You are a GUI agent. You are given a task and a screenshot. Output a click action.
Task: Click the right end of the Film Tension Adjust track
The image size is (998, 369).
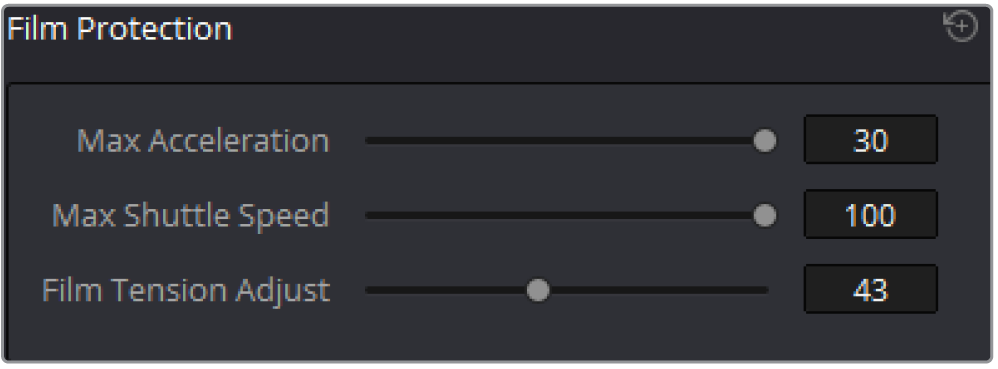764,290
